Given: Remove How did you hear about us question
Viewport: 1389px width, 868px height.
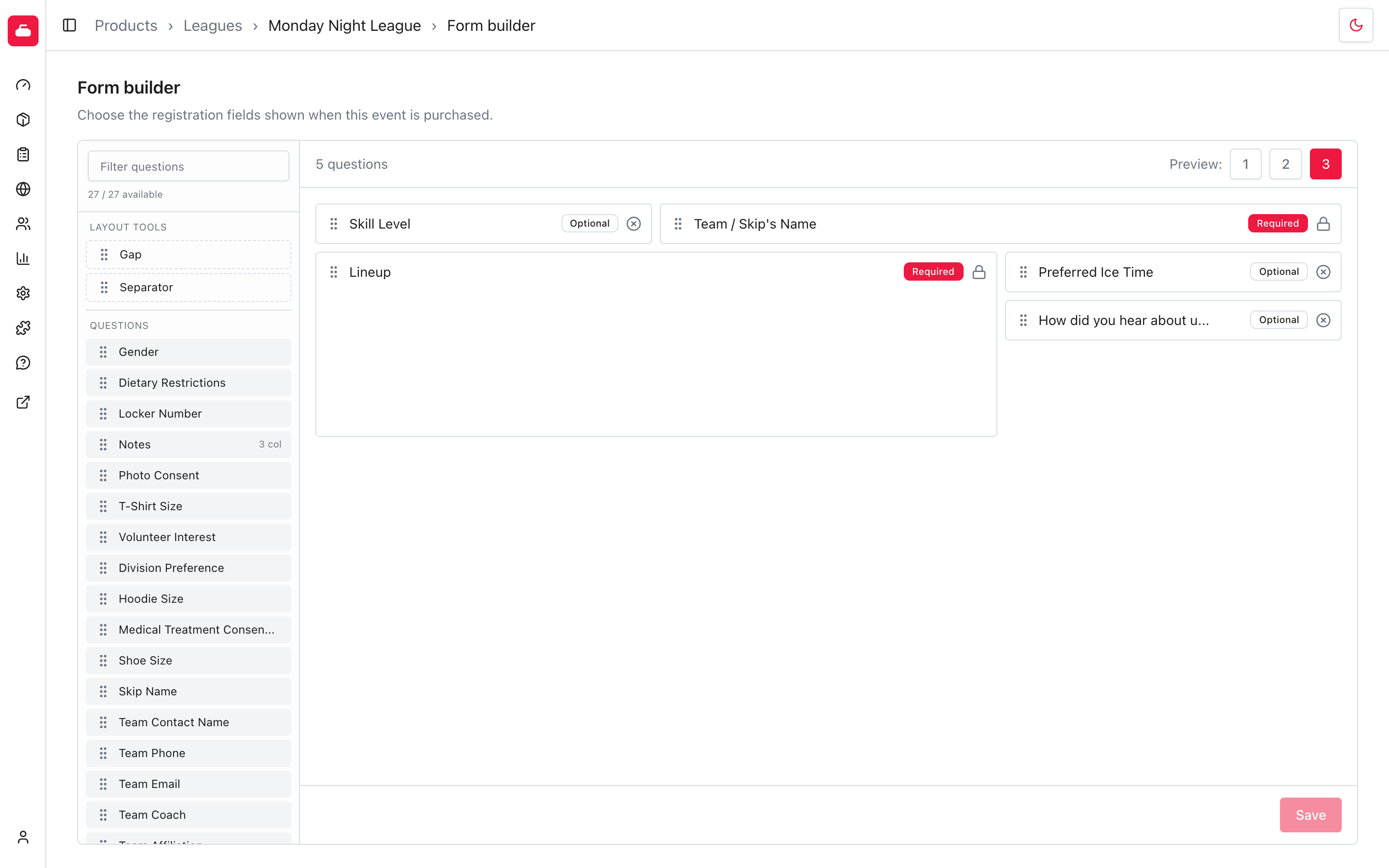Looking at the screenshot, I should tap(1323, 320).
